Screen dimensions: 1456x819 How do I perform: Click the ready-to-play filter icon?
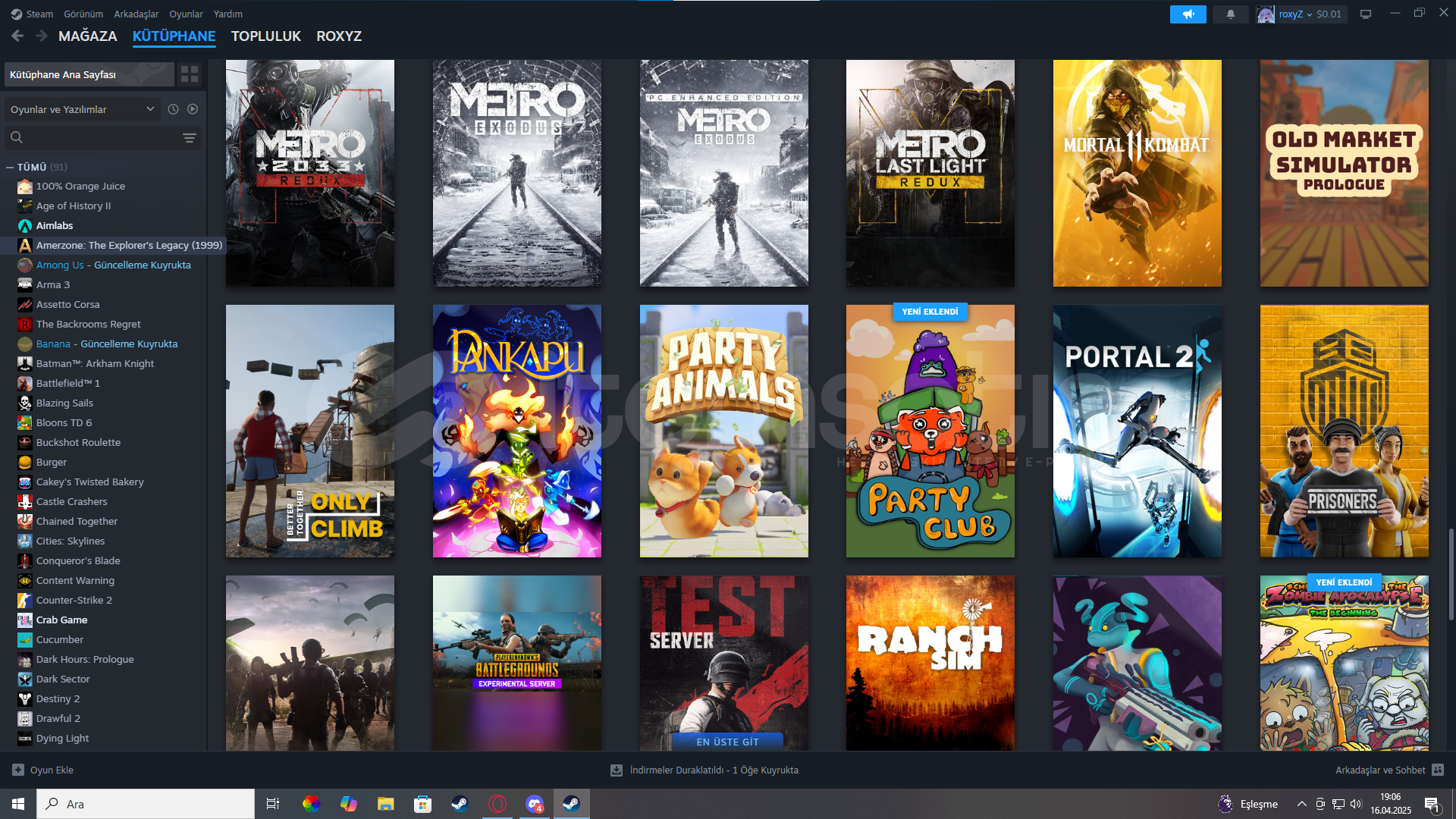click(x=193, y=109)
